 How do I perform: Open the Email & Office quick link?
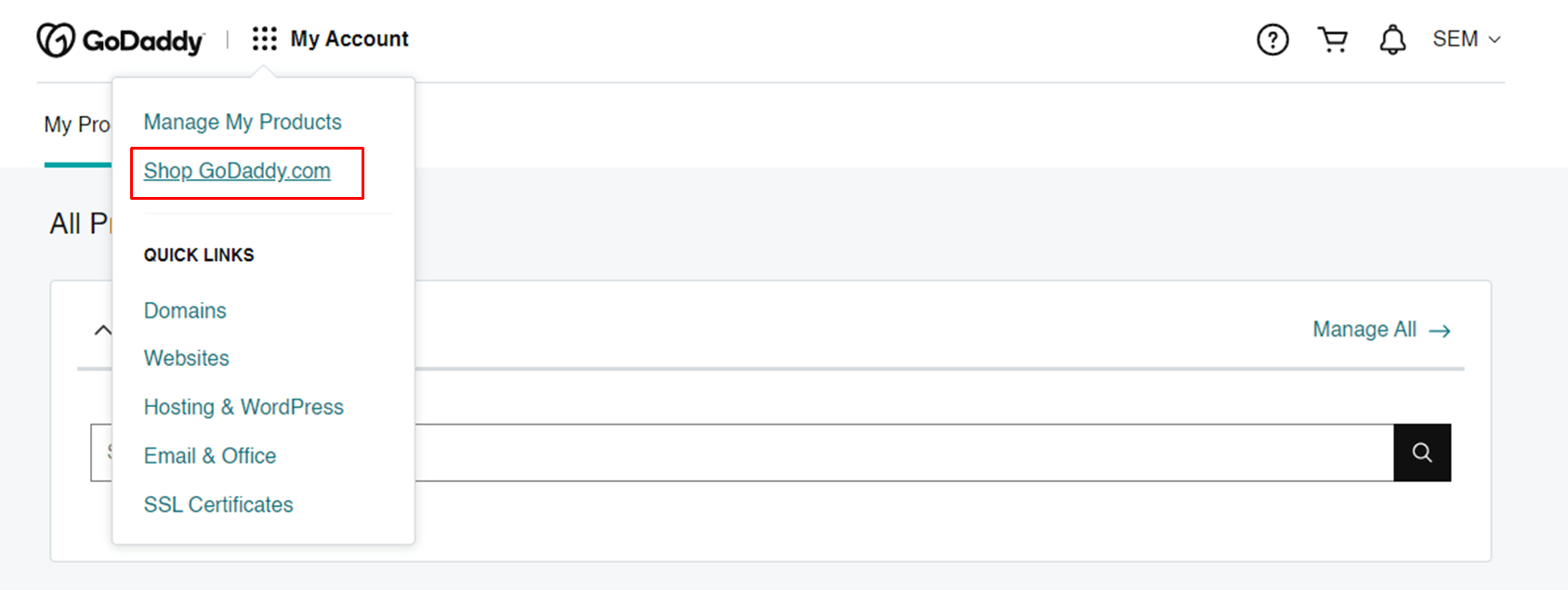pos(209,456)
